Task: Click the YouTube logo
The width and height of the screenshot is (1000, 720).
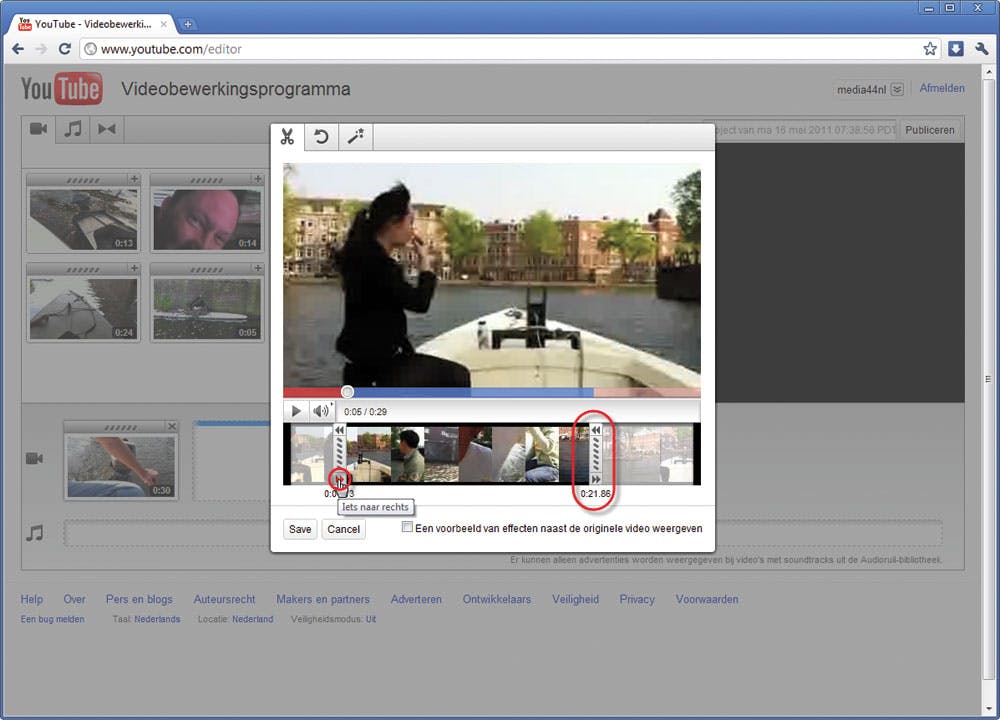Action: 61,89
